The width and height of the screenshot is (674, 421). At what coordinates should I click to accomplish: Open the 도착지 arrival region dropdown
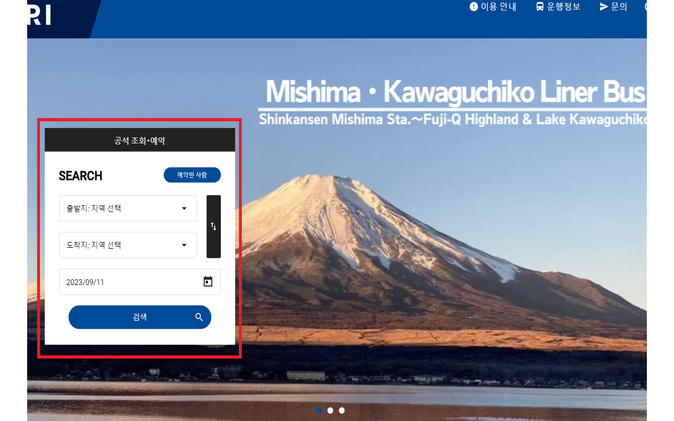pyautogui.click(x=128, y=245)
